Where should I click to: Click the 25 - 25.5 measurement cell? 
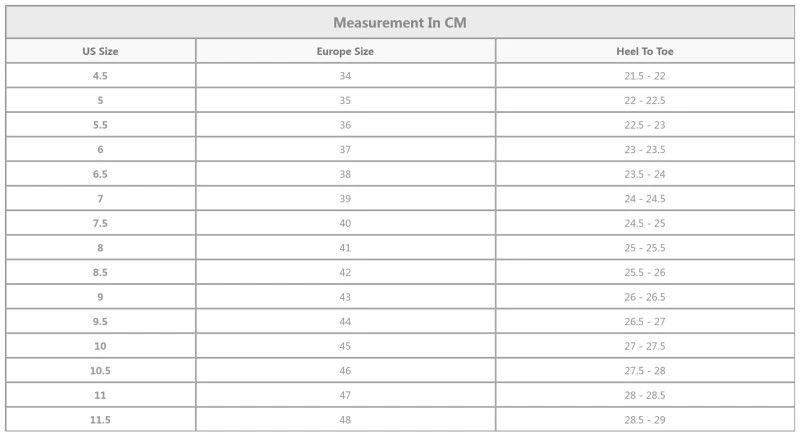pos(645,248)
